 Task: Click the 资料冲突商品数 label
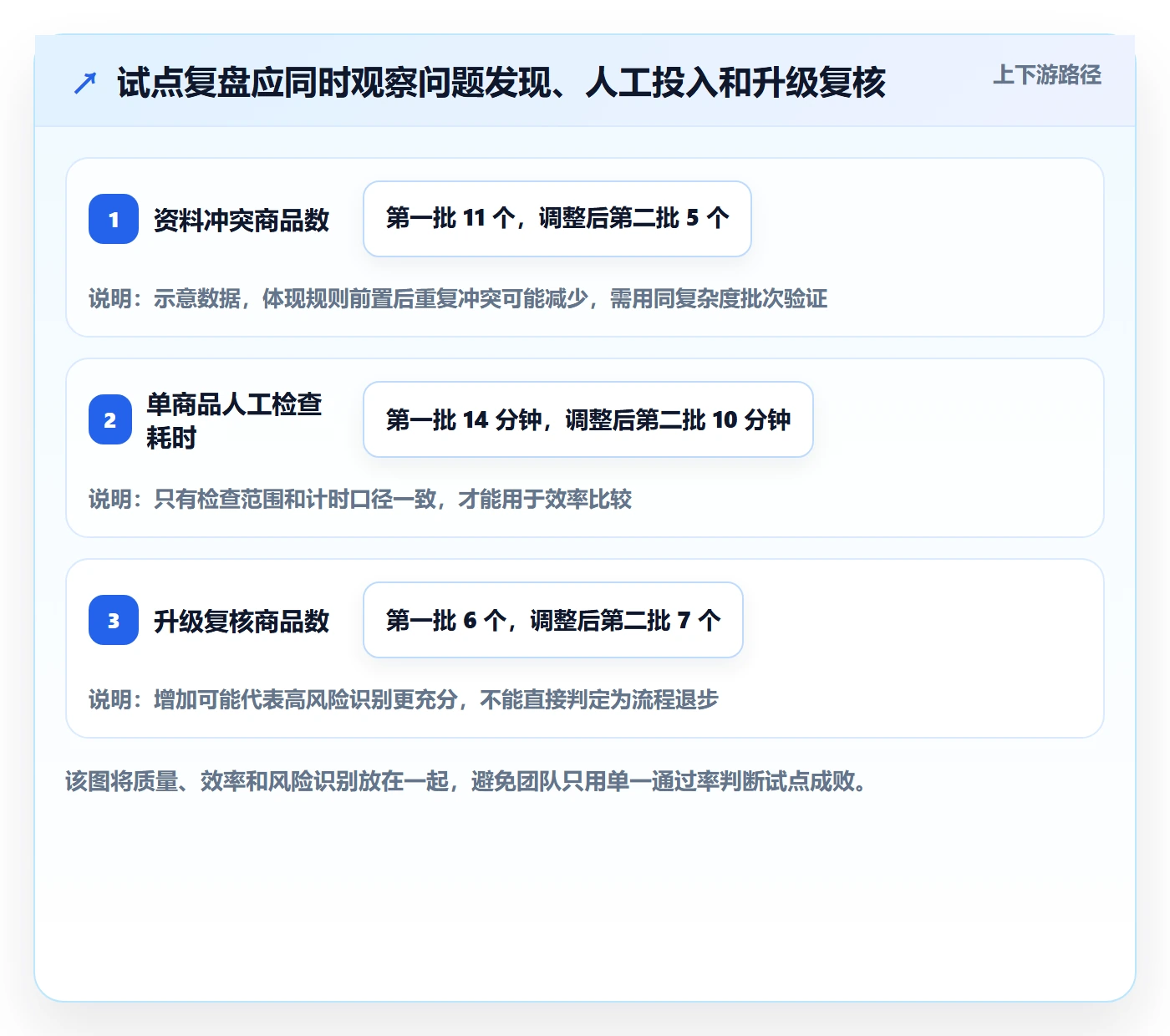(242, 220)
